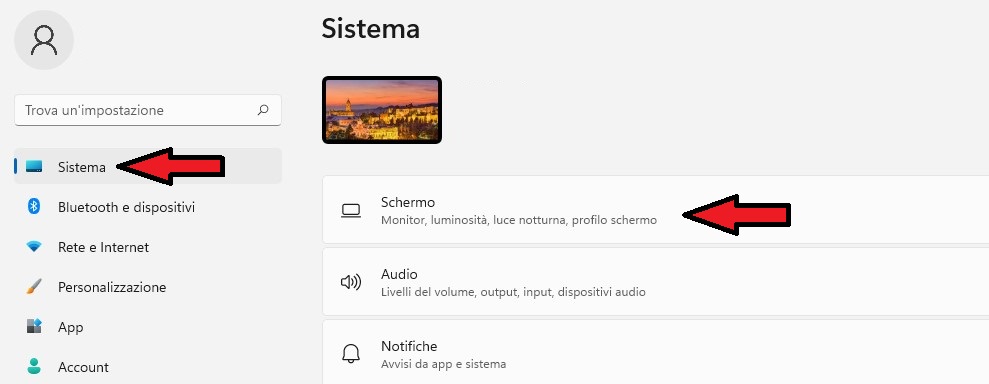The height and width of the screenshot is (384, 989).
Task: Click the Account person icon
Action: (34, 366)
